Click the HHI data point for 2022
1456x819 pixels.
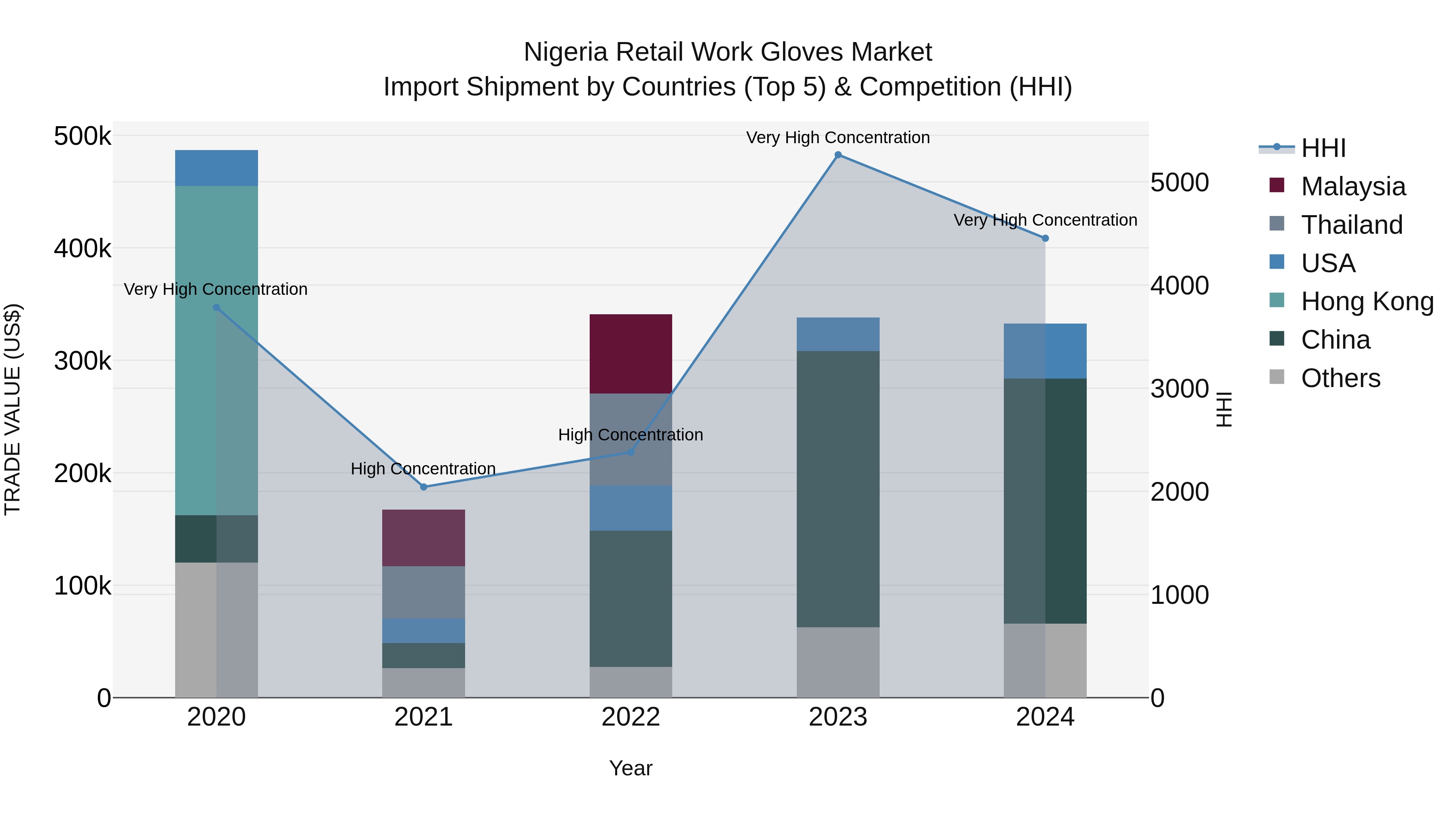[x=631, y=452]
